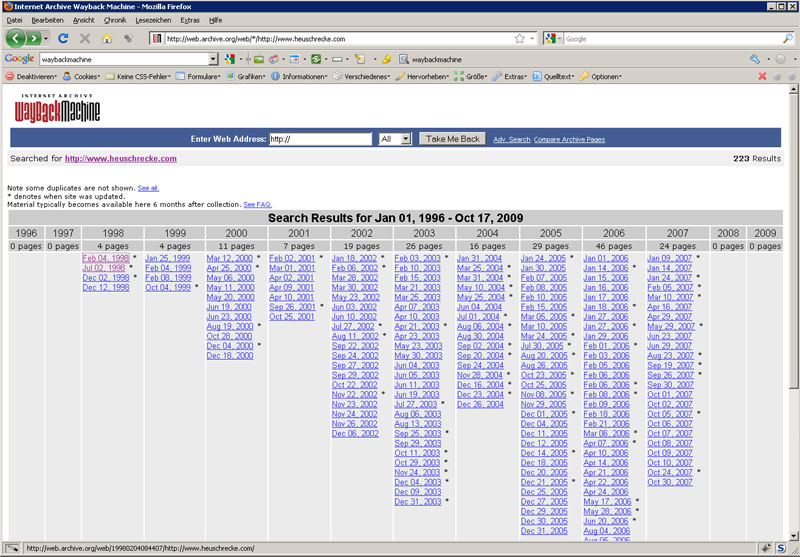Open the Mar 12, 2000 archive snapshot
This screenshot has height=557, width=800.
(230, 258)
